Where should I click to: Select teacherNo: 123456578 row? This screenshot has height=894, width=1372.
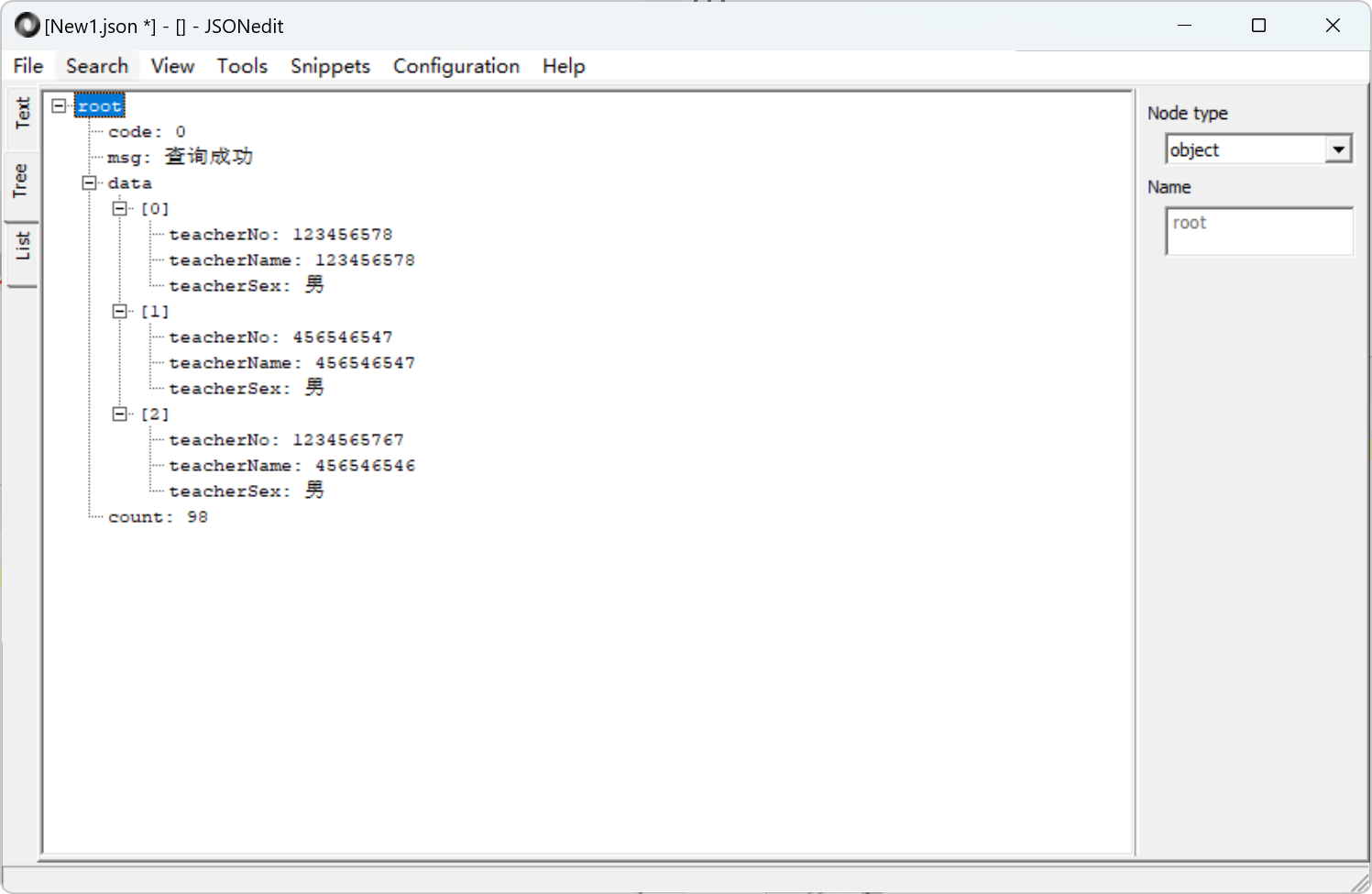pos(280,235)
